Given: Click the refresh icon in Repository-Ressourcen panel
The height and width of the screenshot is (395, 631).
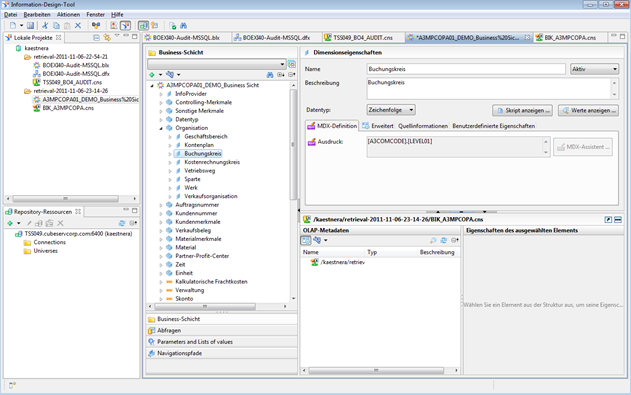Looking at the screenshot, I should [x=122, y=223].
